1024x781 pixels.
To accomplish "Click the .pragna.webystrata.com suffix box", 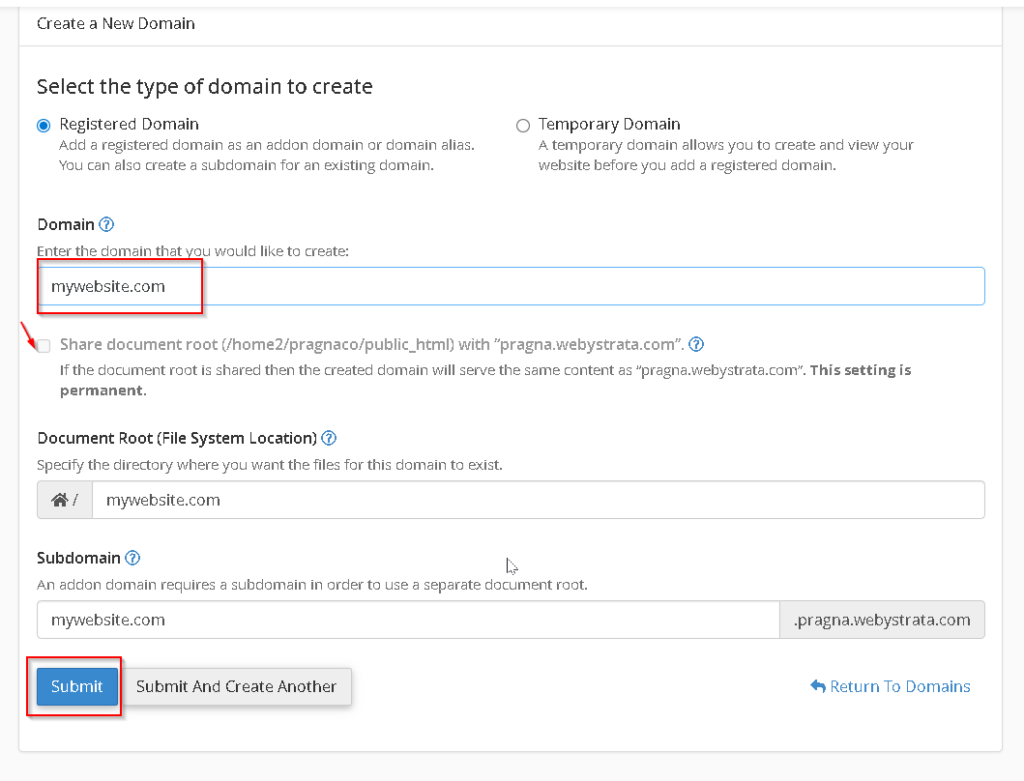I will (882, 620).
